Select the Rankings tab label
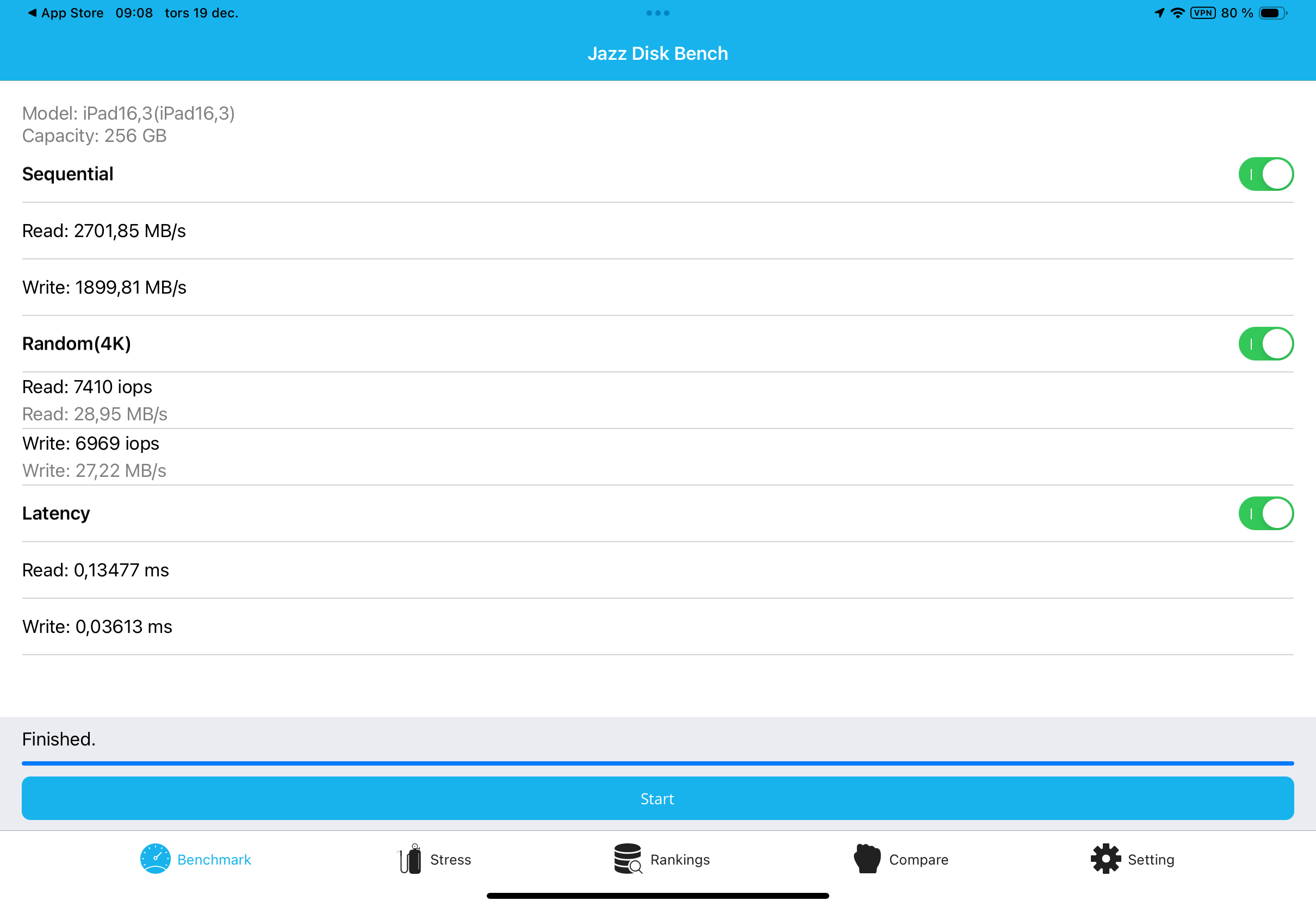Screen dimensions: 1316x907 tap(680, 859)
